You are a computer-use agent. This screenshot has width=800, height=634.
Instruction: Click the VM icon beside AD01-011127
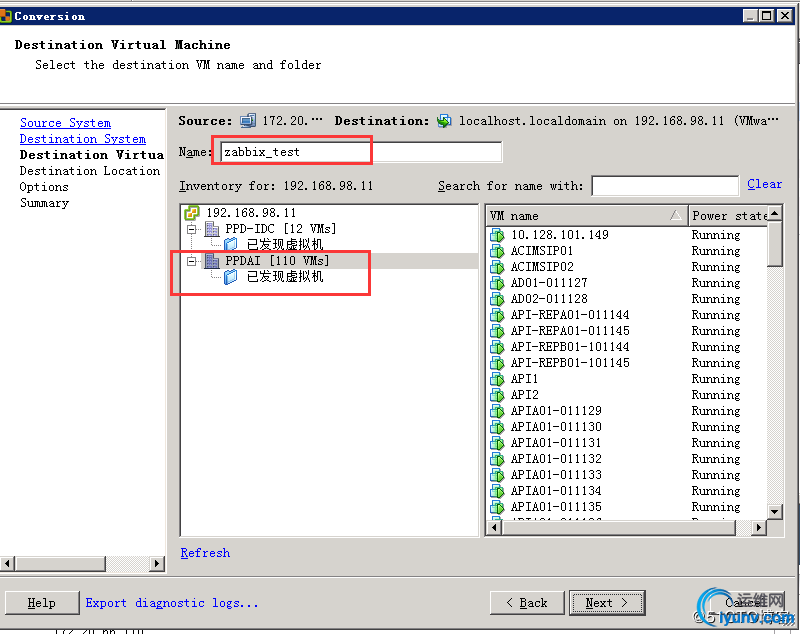pyautogui.click(x=497, y=283)
